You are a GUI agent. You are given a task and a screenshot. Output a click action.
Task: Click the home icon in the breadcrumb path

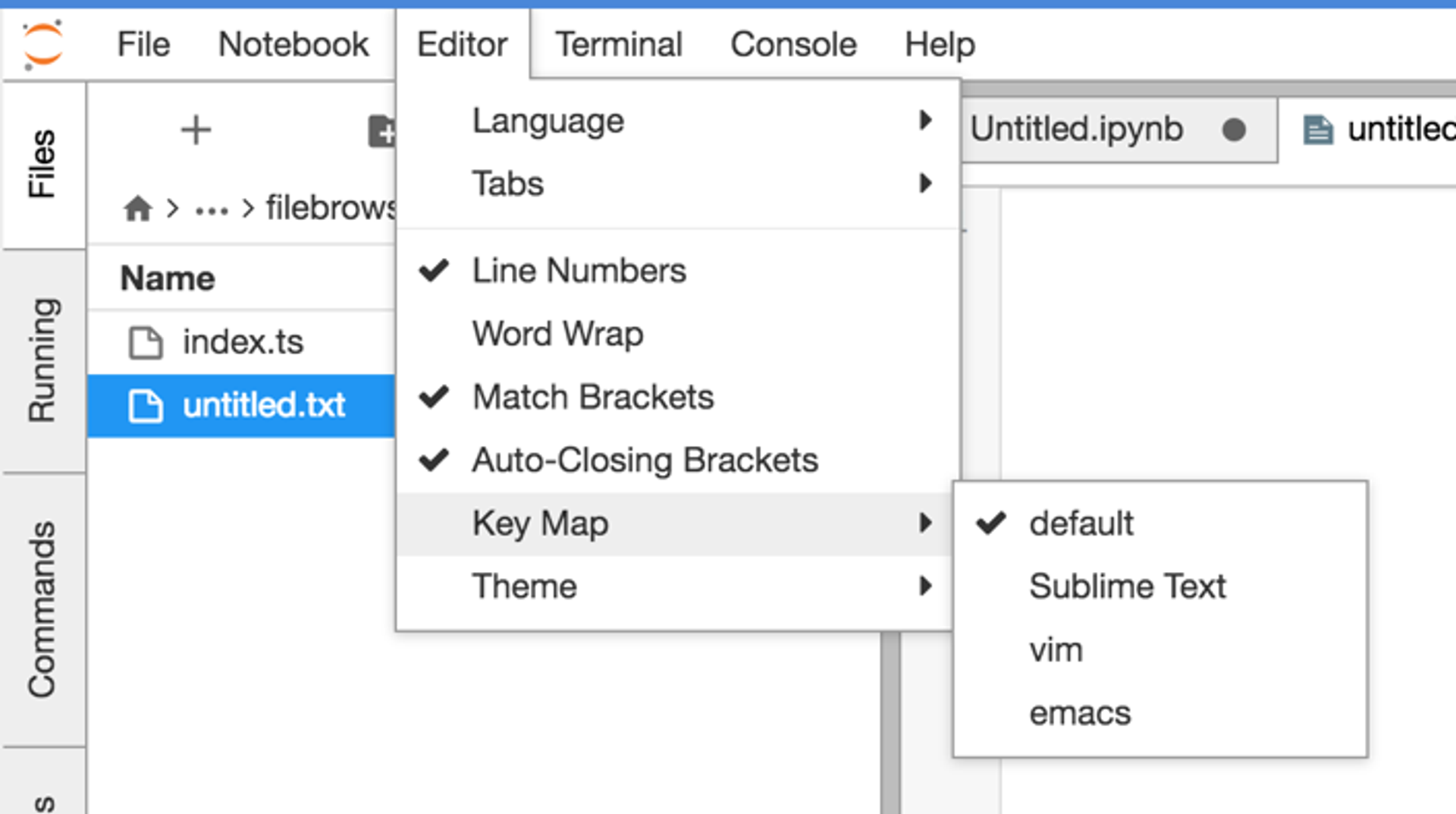pyautogui.click(x=136, y=207)
